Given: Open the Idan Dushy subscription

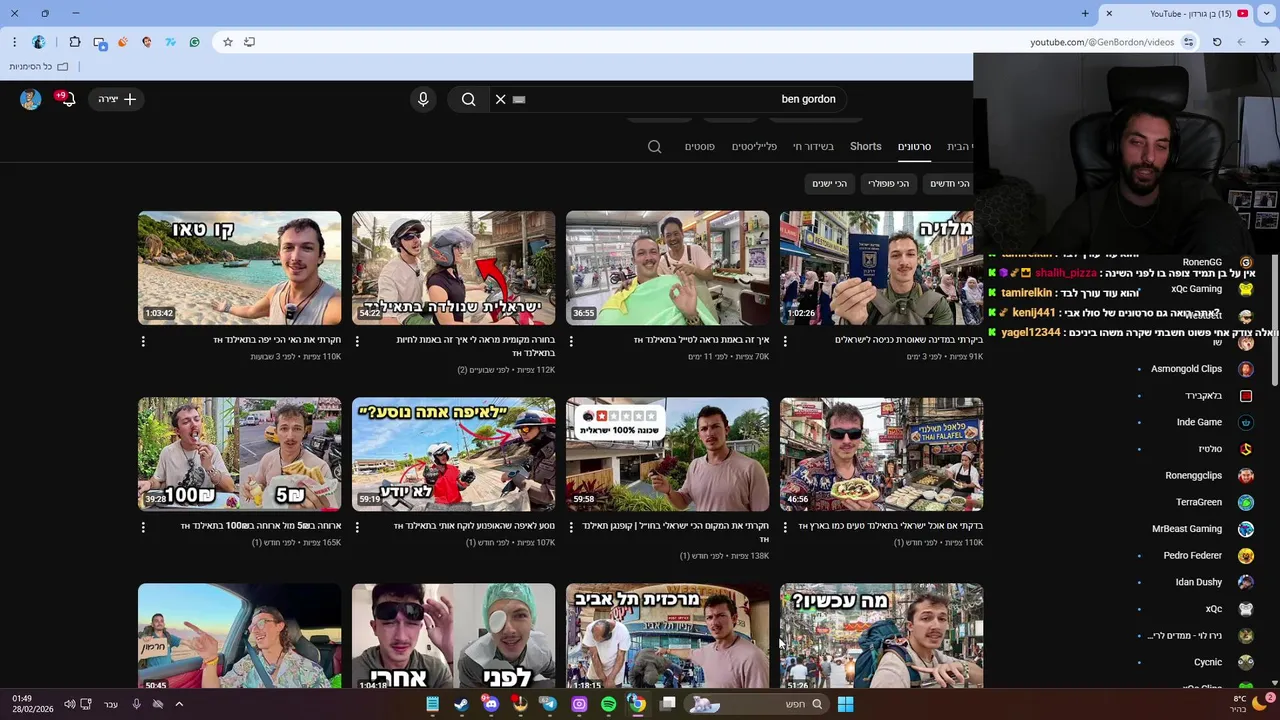Looking at the screenshot, I should pyautogui.click(x=1199, y=582).
